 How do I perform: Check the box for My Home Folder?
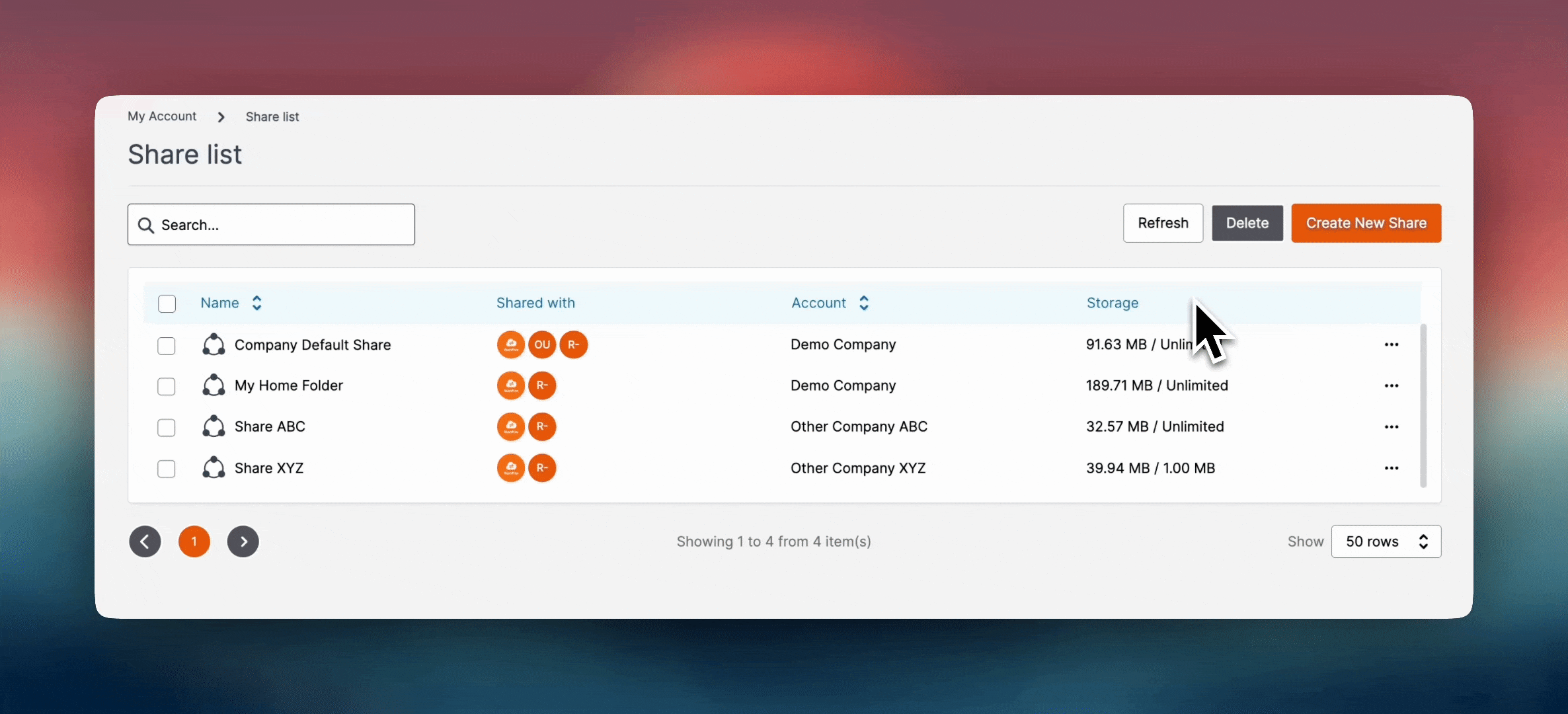coord(167,386)
